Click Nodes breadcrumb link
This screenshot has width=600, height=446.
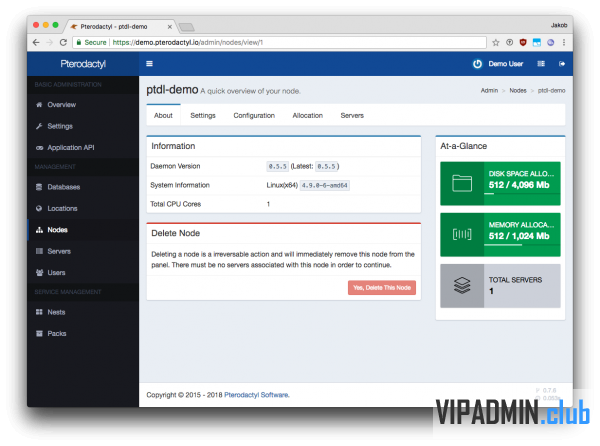518,91
